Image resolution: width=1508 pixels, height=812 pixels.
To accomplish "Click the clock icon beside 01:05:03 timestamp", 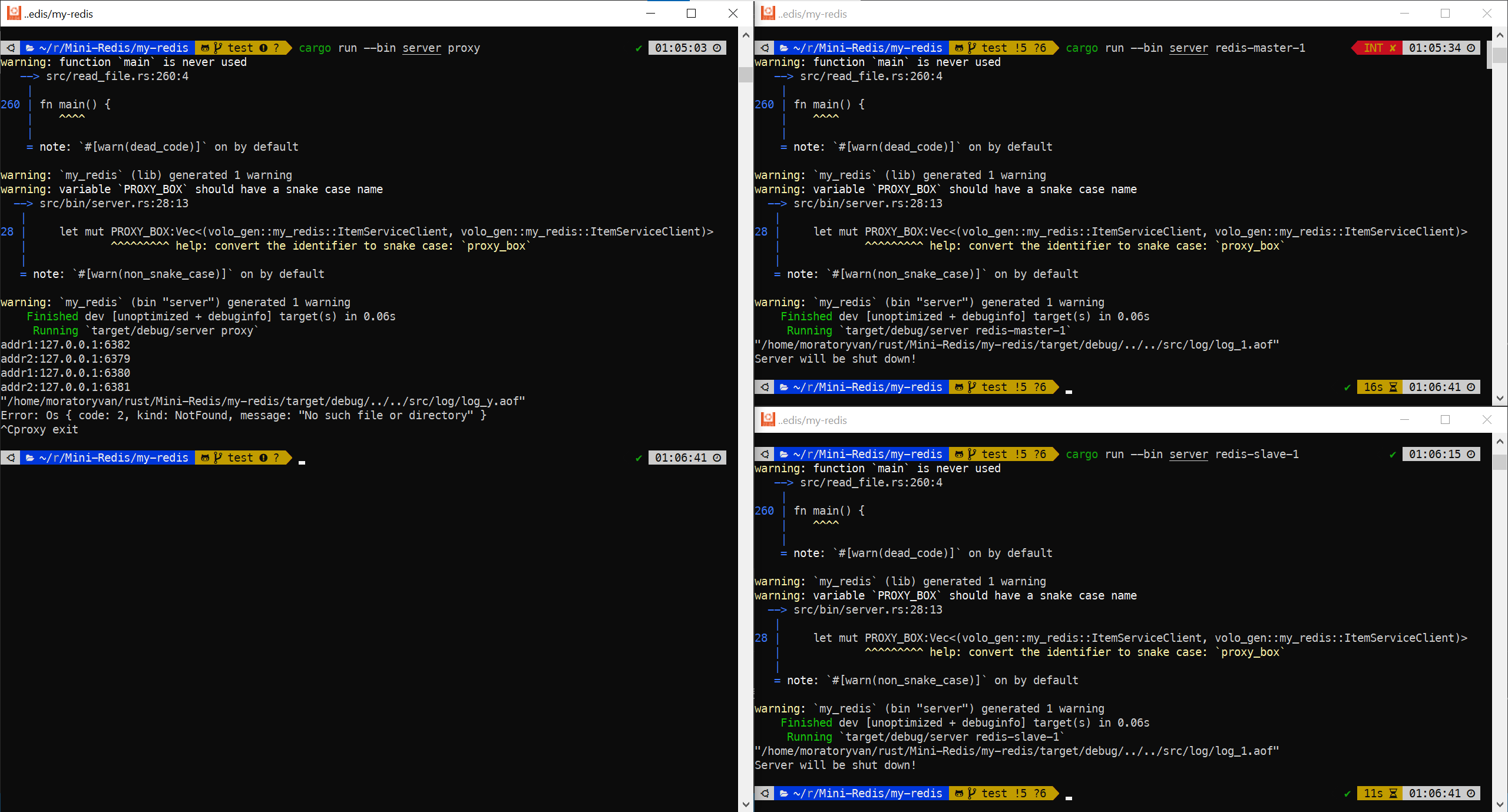I will [x=717, y=48].
